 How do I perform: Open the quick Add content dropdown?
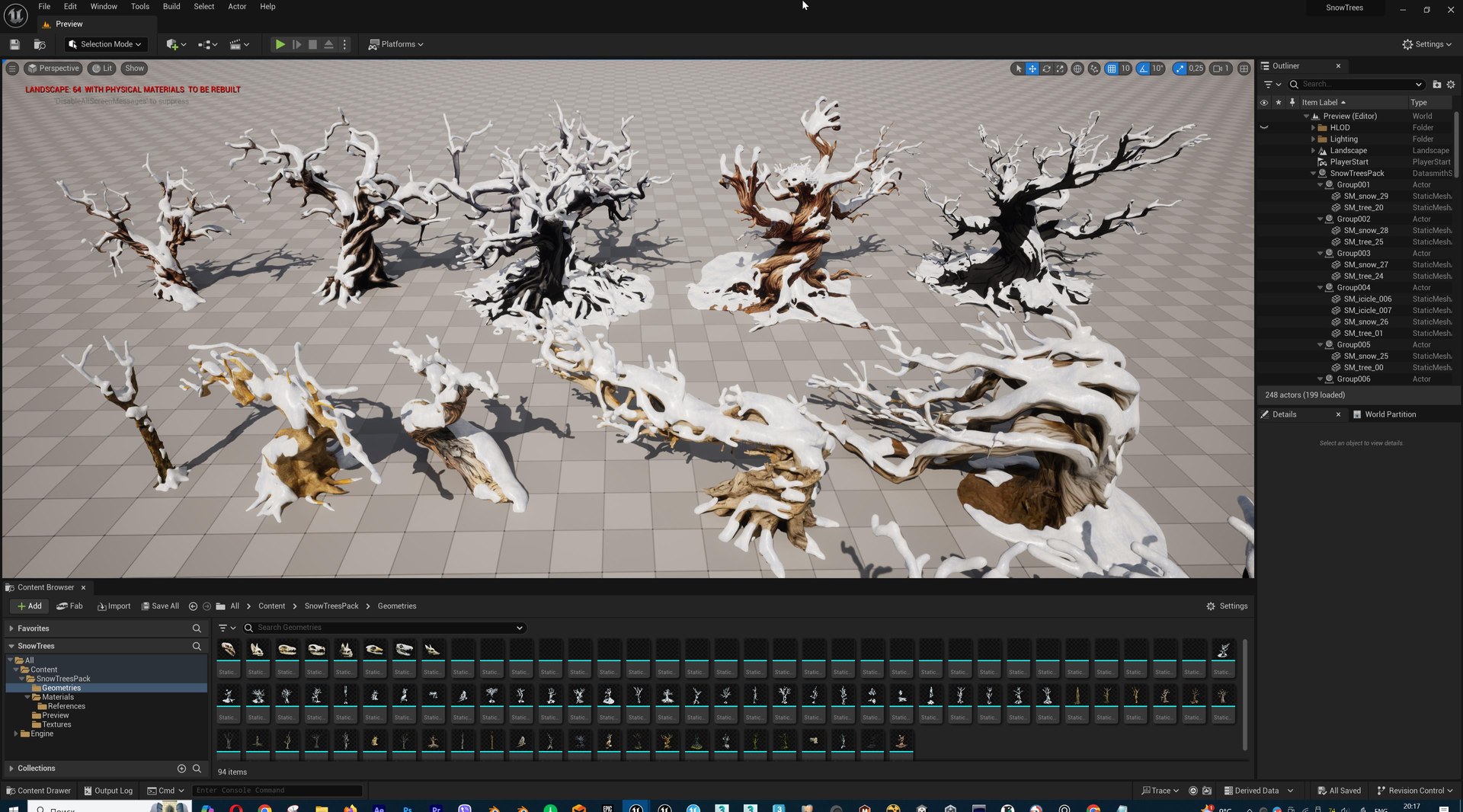pyautogui.click(x=176, y=44)
